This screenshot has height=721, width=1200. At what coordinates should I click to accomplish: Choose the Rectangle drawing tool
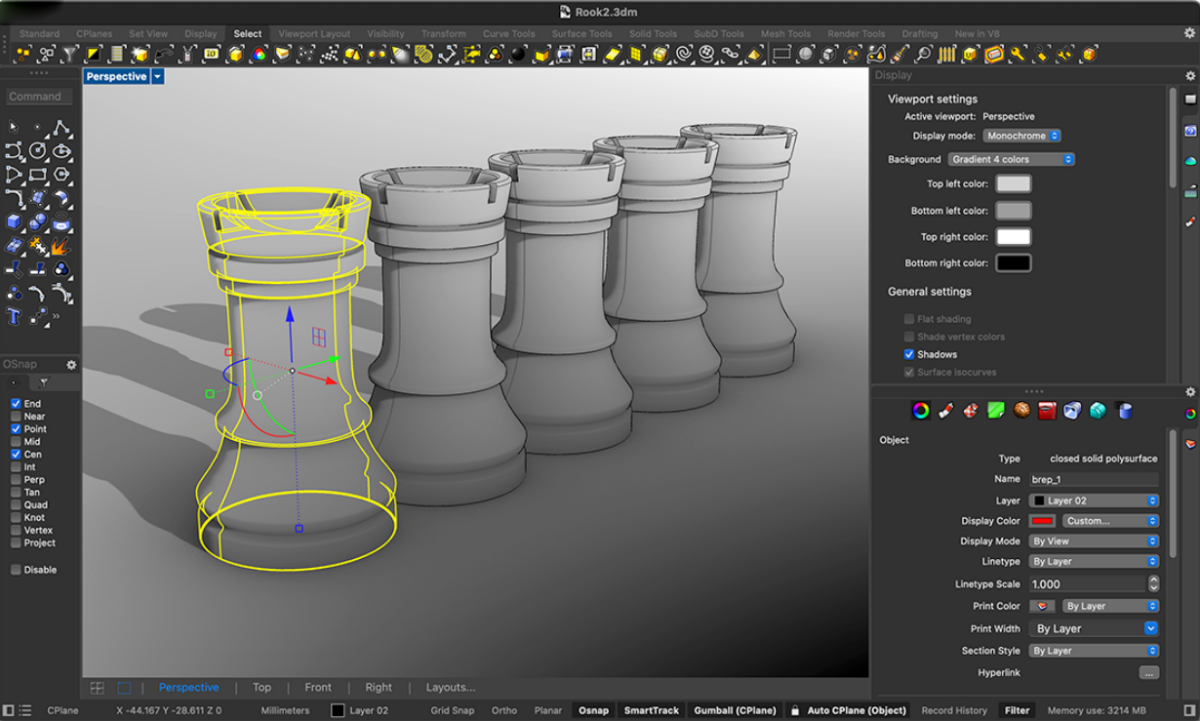tap(37, 175)
